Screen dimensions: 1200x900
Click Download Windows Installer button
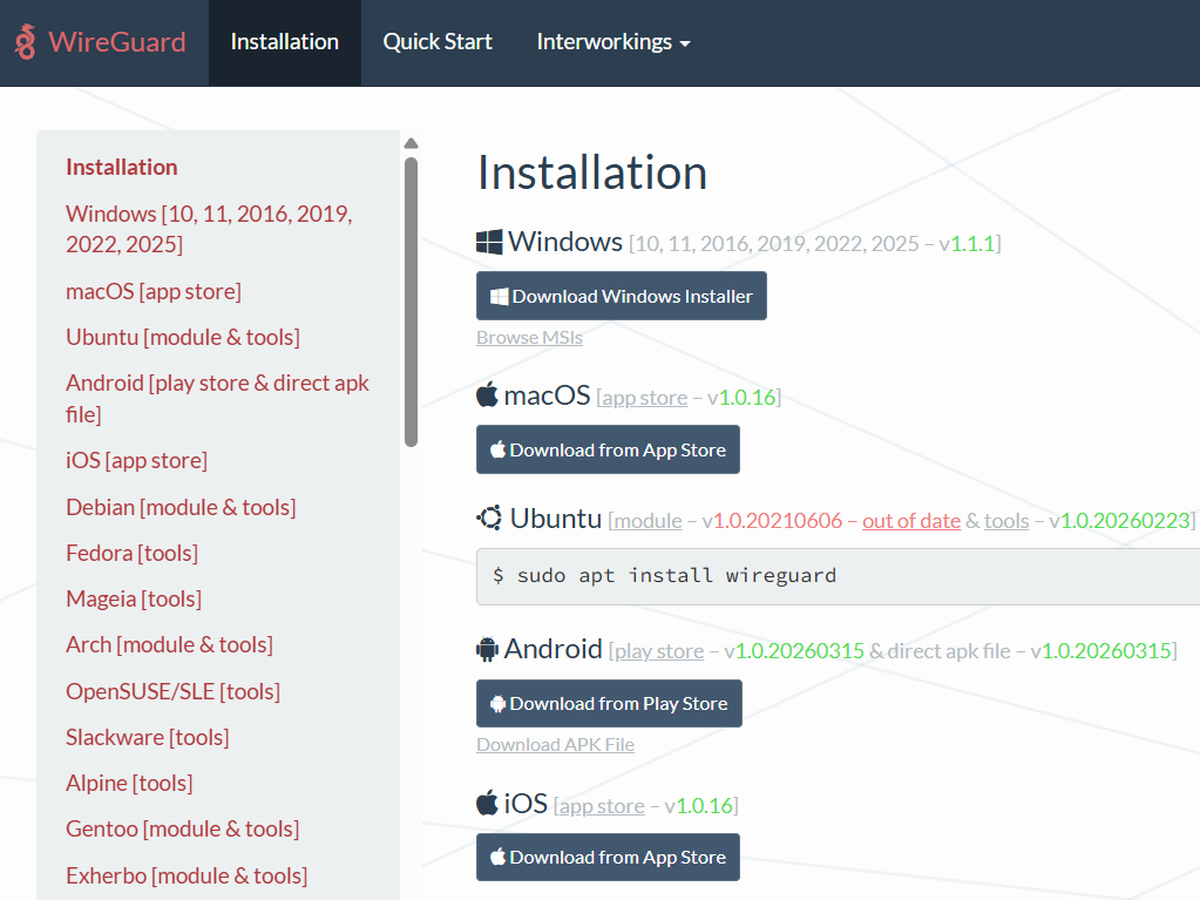pos(621,296)
